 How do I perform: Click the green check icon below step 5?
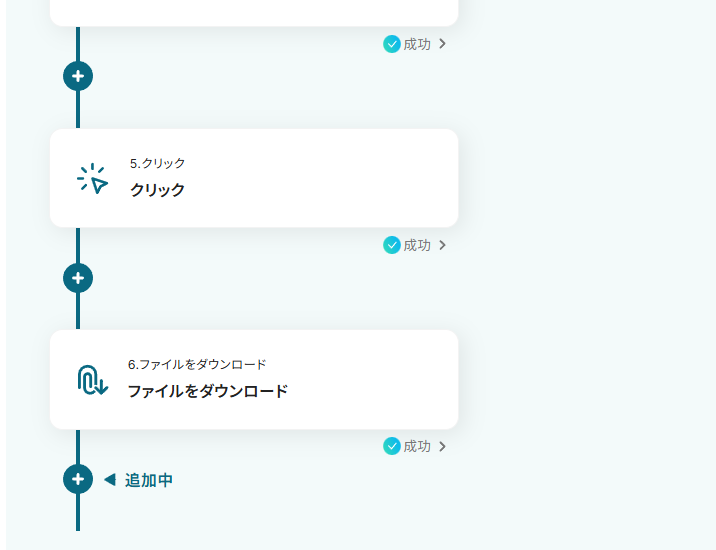click(x=392, y=245)
